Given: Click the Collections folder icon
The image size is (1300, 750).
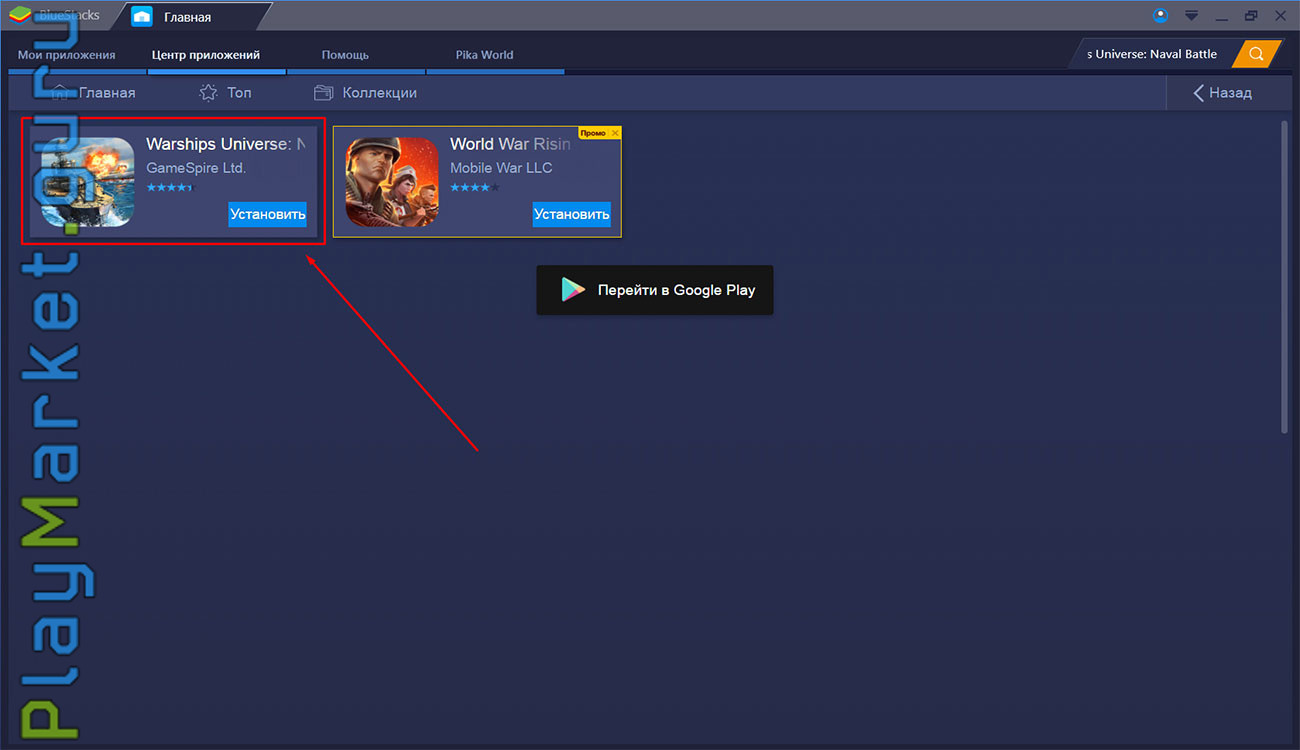Looking at the screenshot, I should coord(323,92).
